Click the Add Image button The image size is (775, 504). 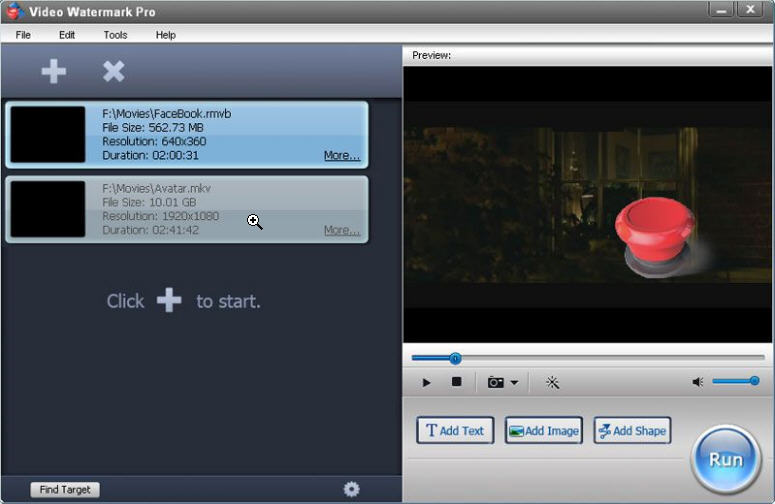click(x=544, y=430)
